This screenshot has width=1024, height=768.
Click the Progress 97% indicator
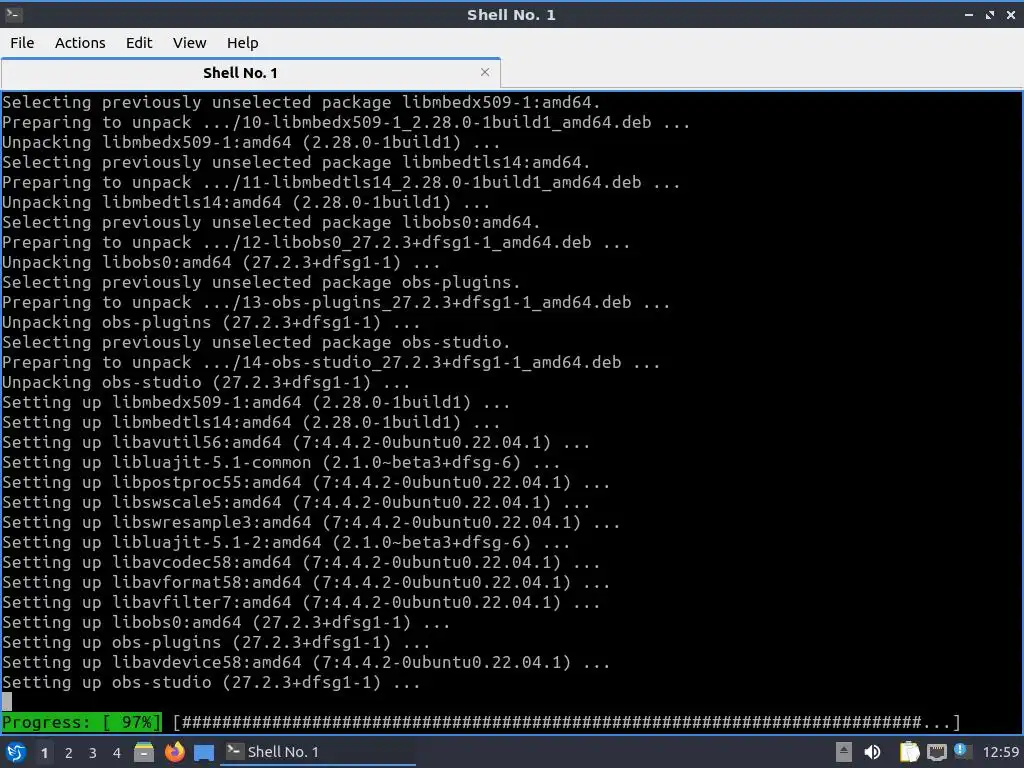81,722
